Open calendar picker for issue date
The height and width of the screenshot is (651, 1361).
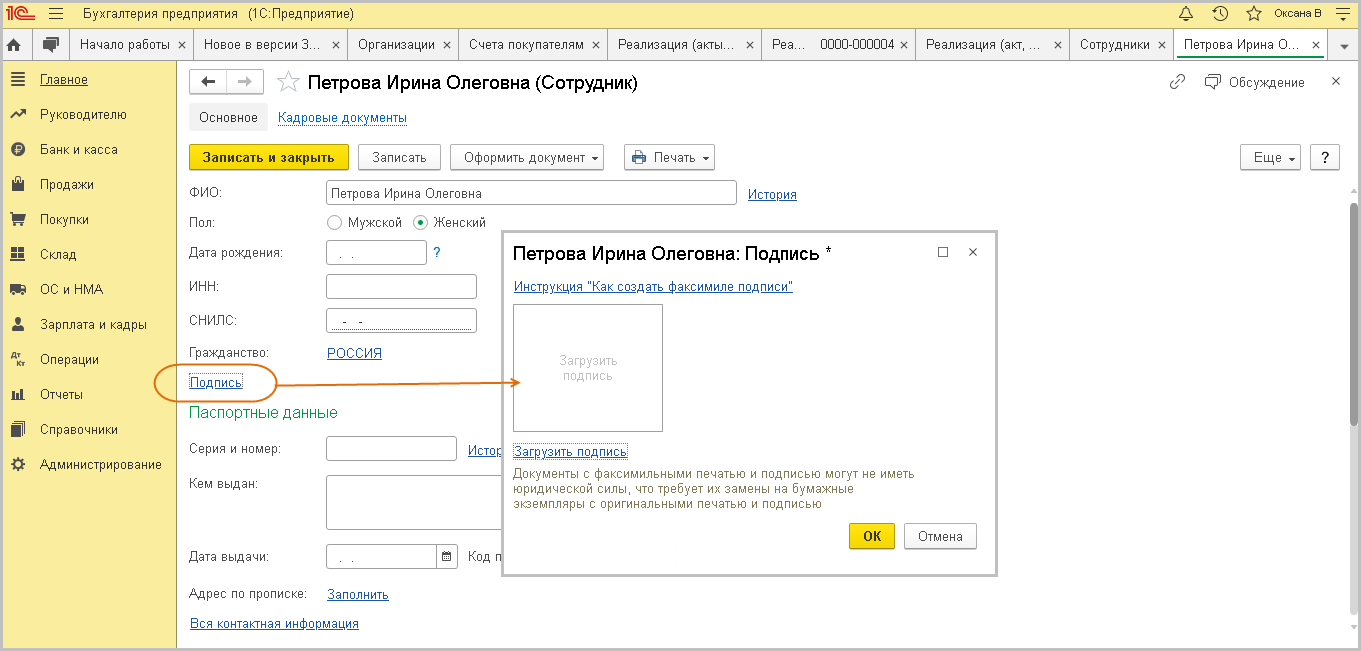tap(447, 557)
